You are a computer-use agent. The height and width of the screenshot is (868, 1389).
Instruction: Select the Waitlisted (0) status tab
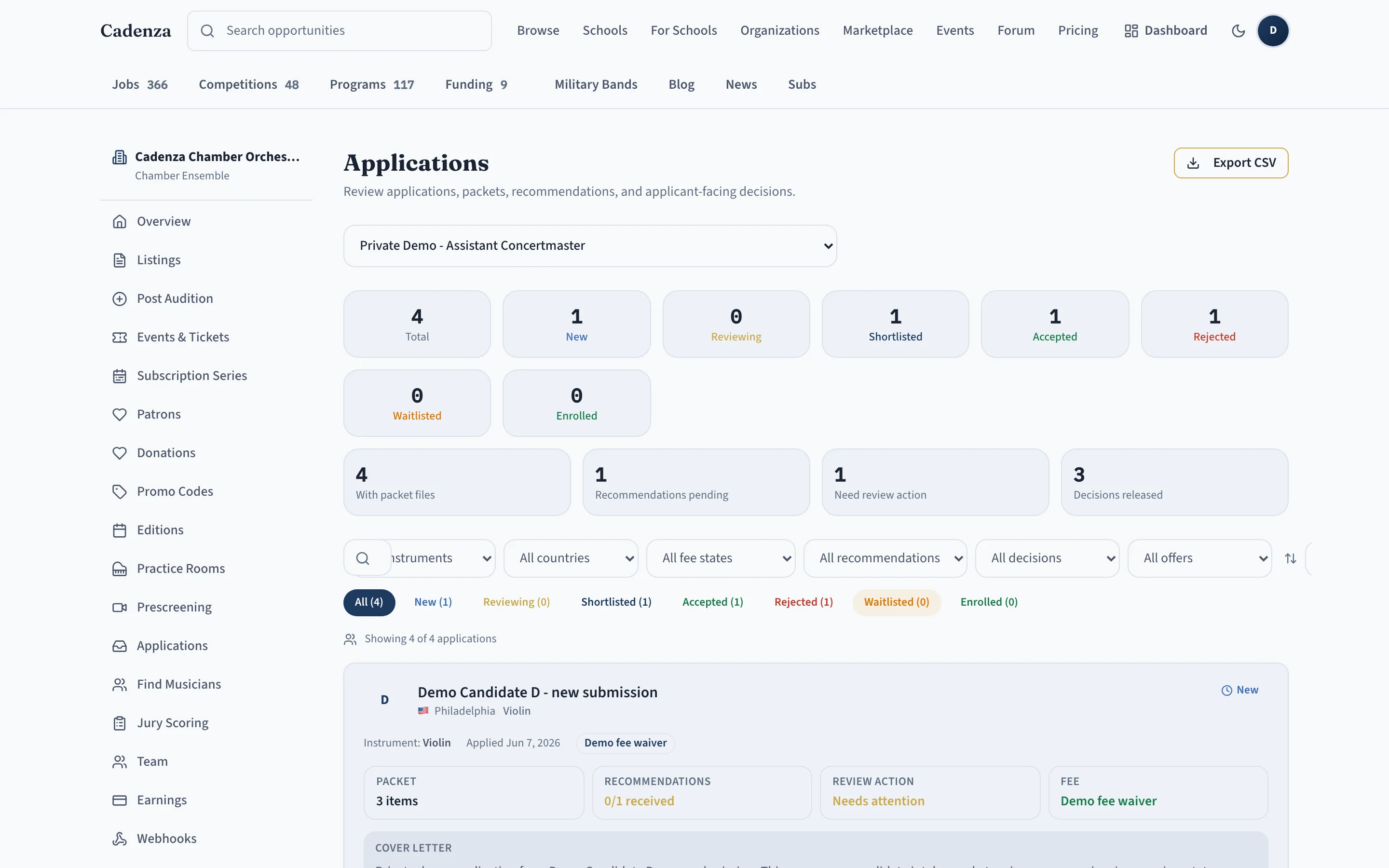(x=896, y=602)
